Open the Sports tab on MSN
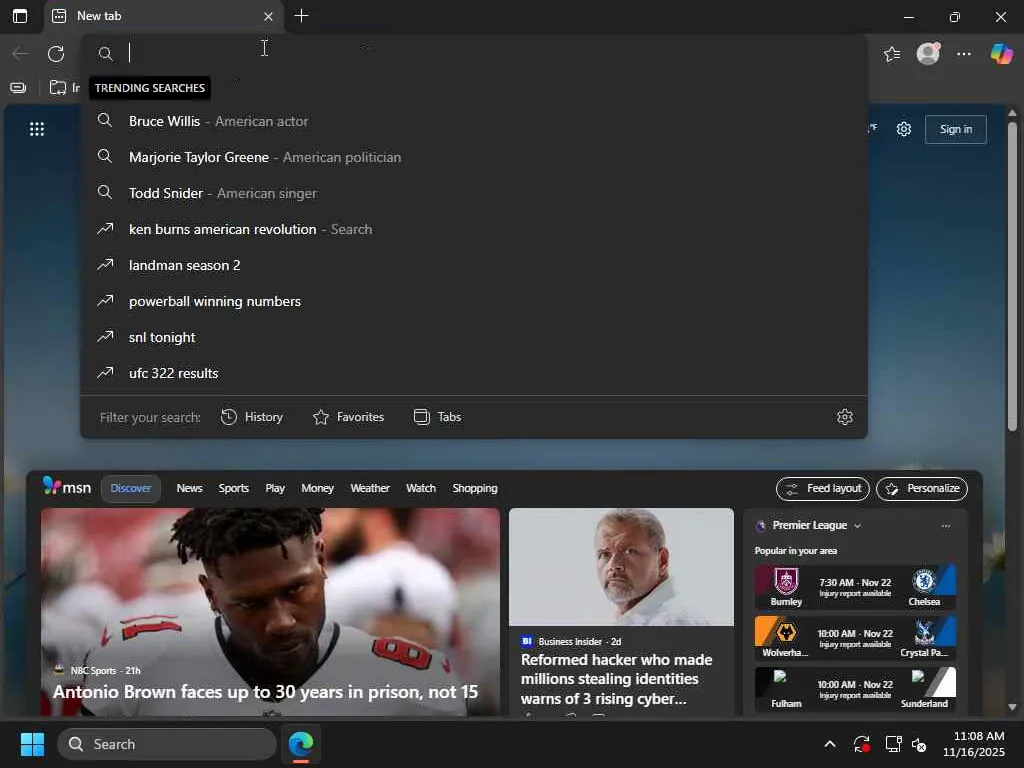 coord(234,488)
